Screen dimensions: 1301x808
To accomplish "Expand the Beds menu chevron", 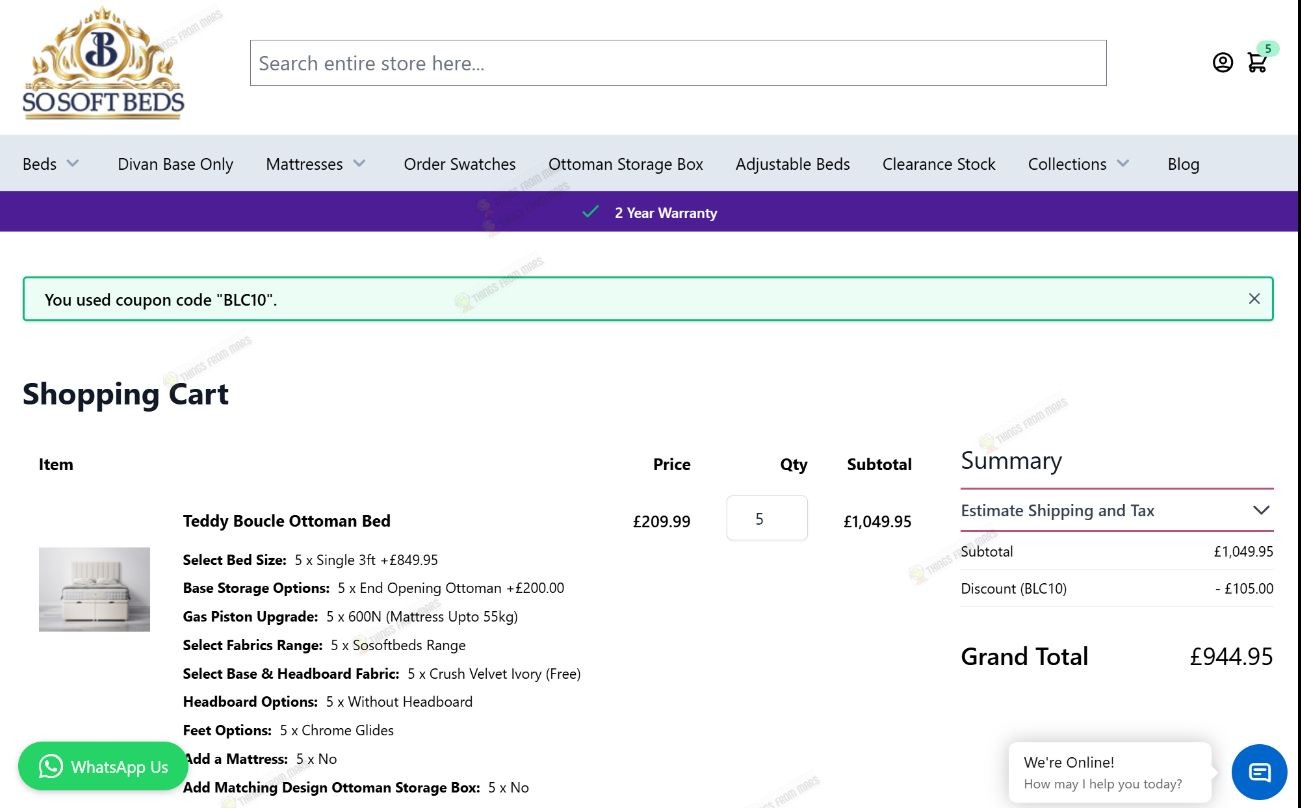I will click(72, 163).
